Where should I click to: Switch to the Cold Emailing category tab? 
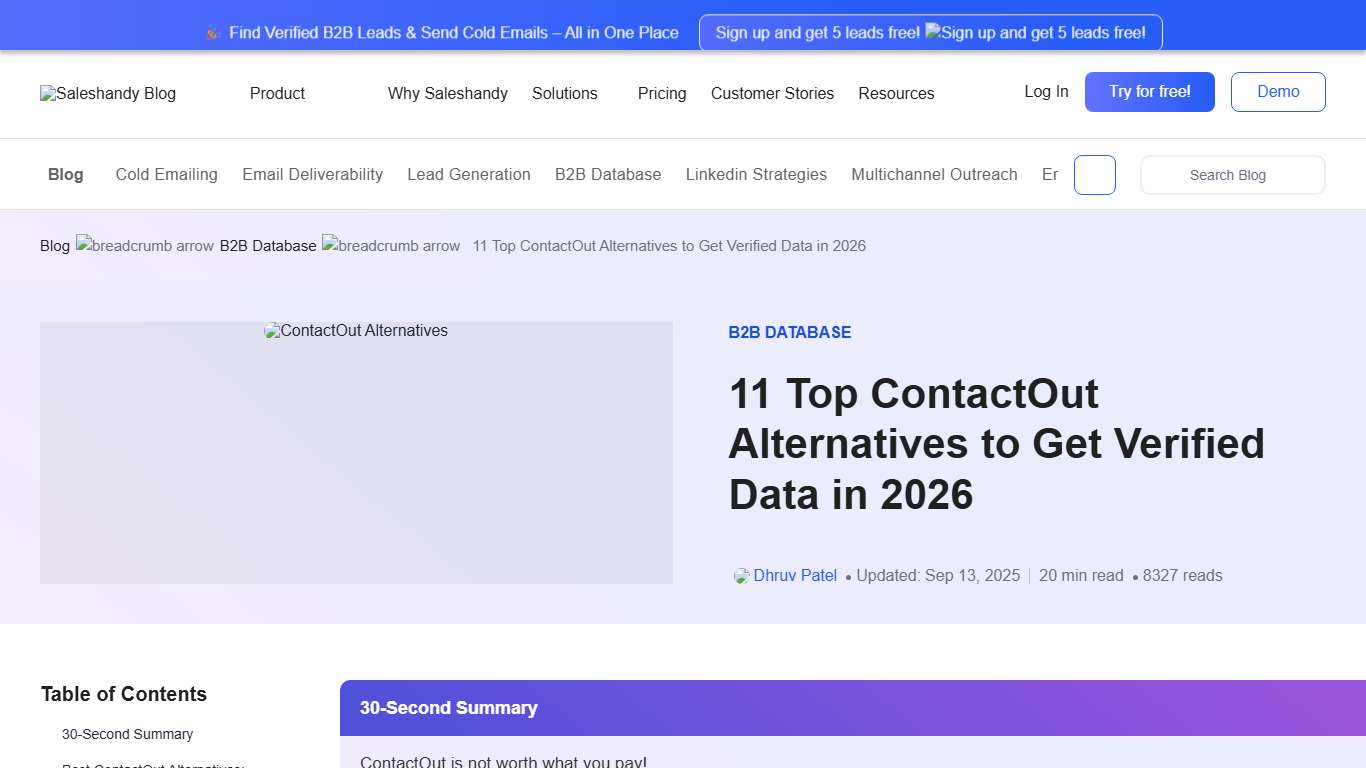pos(166,174)
